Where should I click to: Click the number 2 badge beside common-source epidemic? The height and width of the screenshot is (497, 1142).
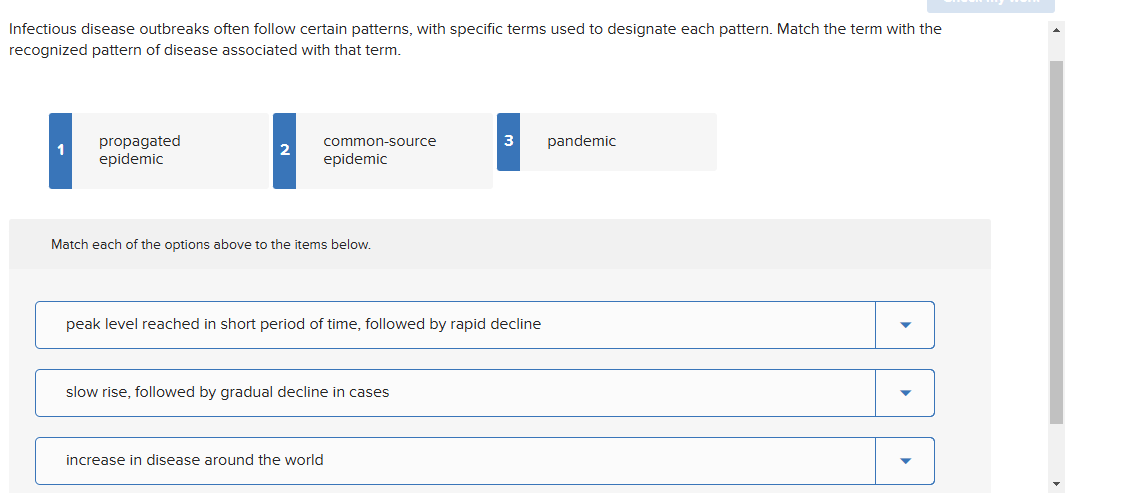click(x=284, y=151)
